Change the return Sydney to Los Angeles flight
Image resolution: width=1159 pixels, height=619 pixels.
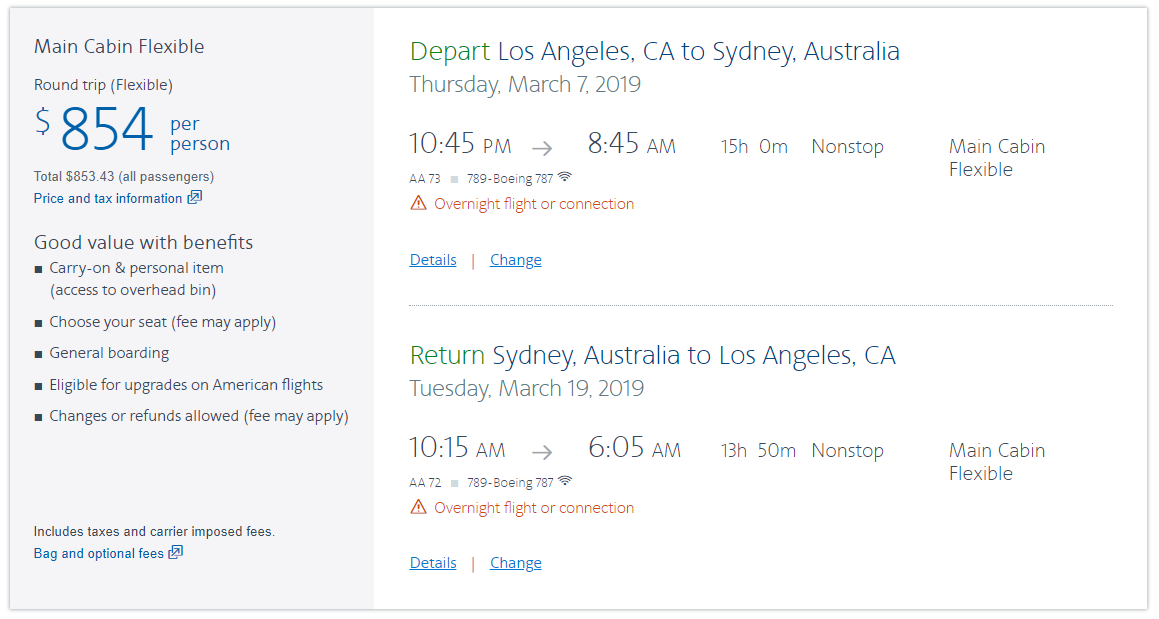coord(516,563)
